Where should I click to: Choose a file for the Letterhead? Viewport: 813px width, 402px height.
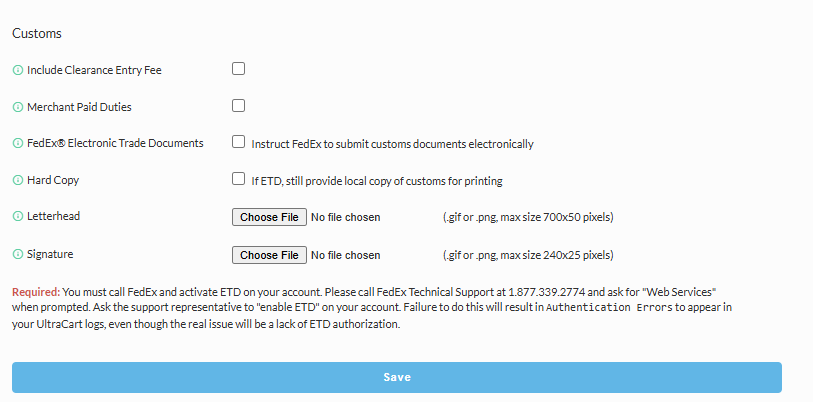[x=269, y=217]
